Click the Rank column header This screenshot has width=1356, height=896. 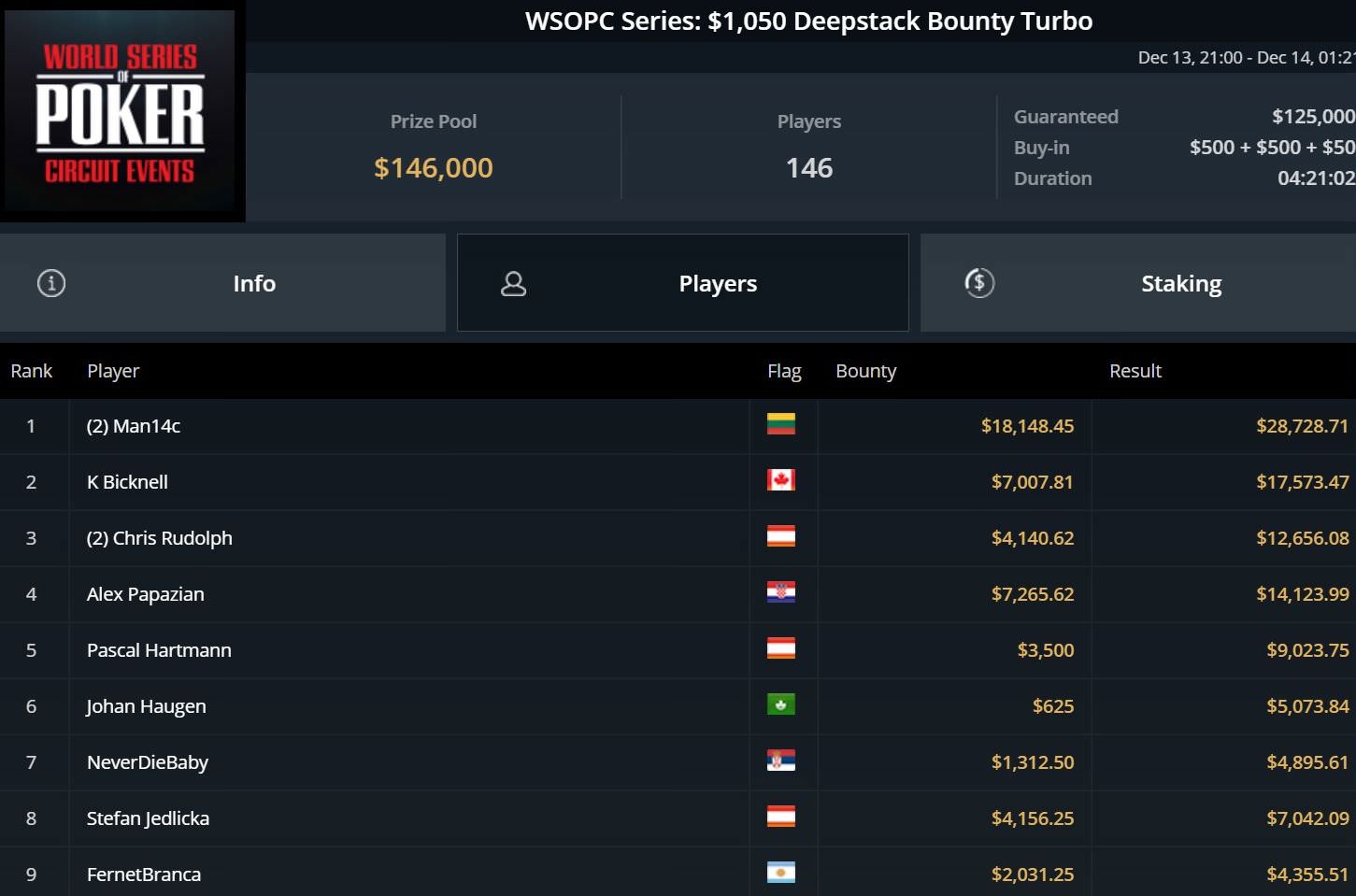tap(31, 371)
